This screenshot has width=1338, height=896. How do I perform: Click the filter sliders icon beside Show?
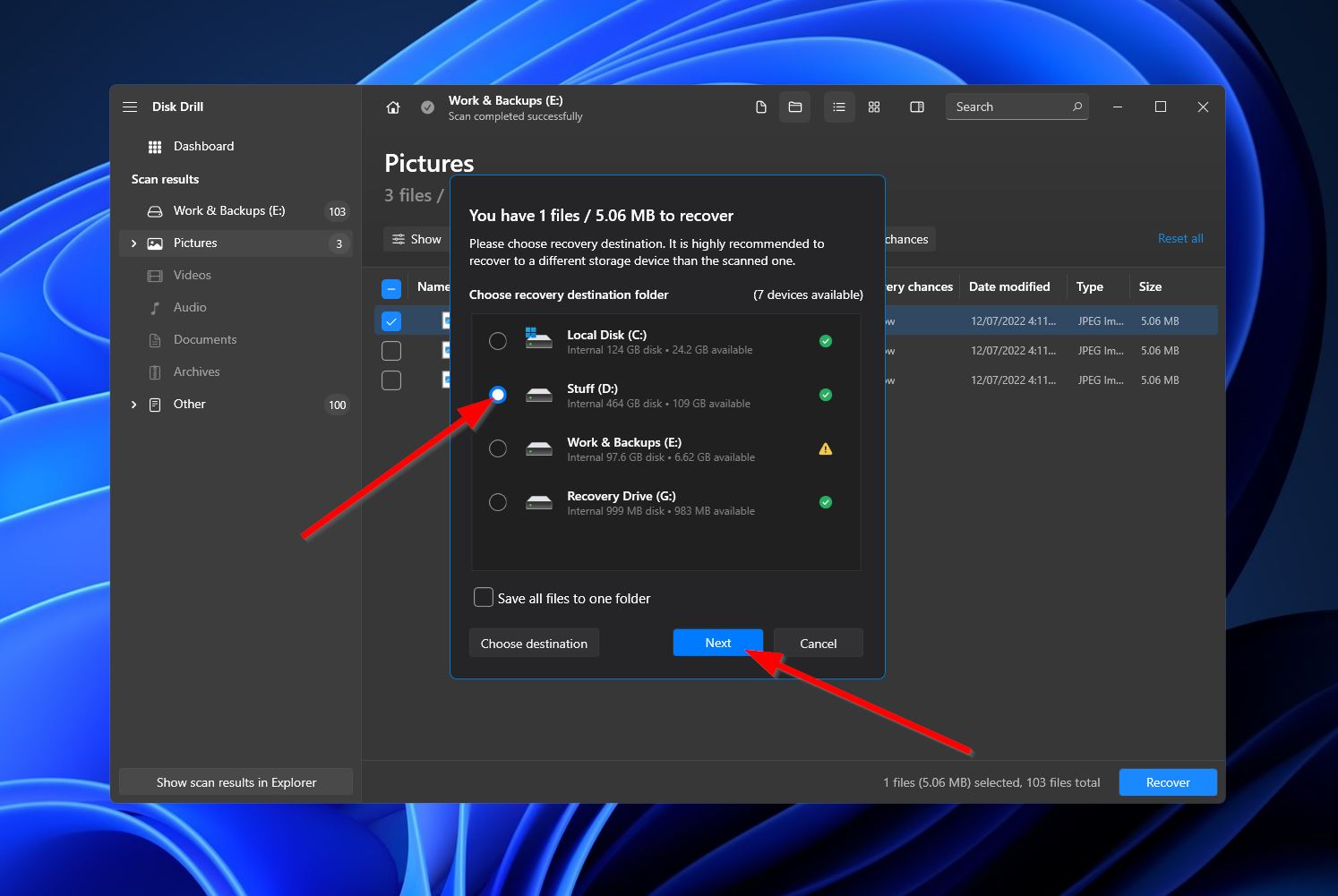(399, 239)
